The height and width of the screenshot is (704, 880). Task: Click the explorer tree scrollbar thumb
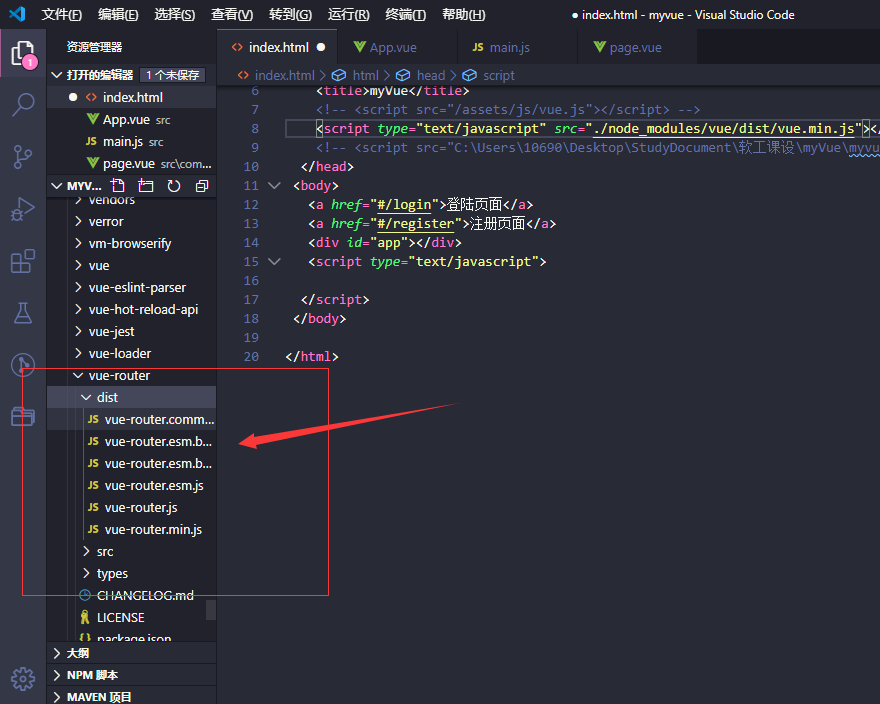pos(211,610)
